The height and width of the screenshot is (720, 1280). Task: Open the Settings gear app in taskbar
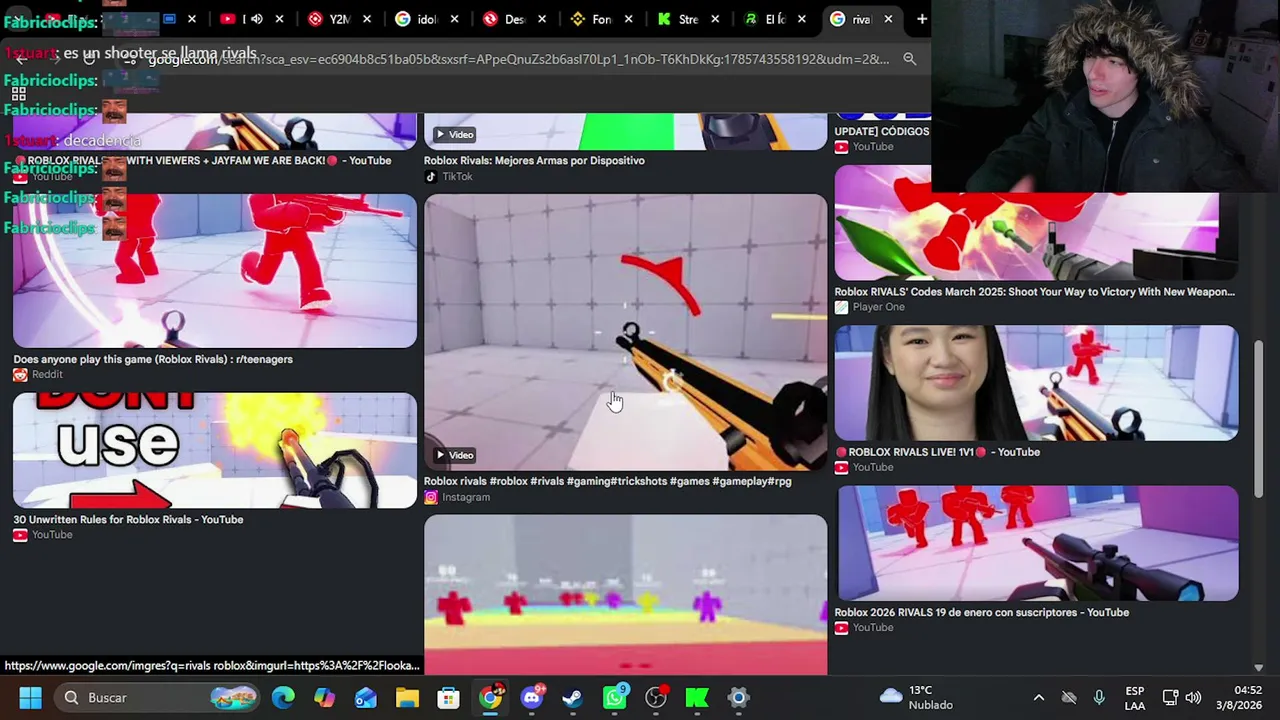[738, 697]
